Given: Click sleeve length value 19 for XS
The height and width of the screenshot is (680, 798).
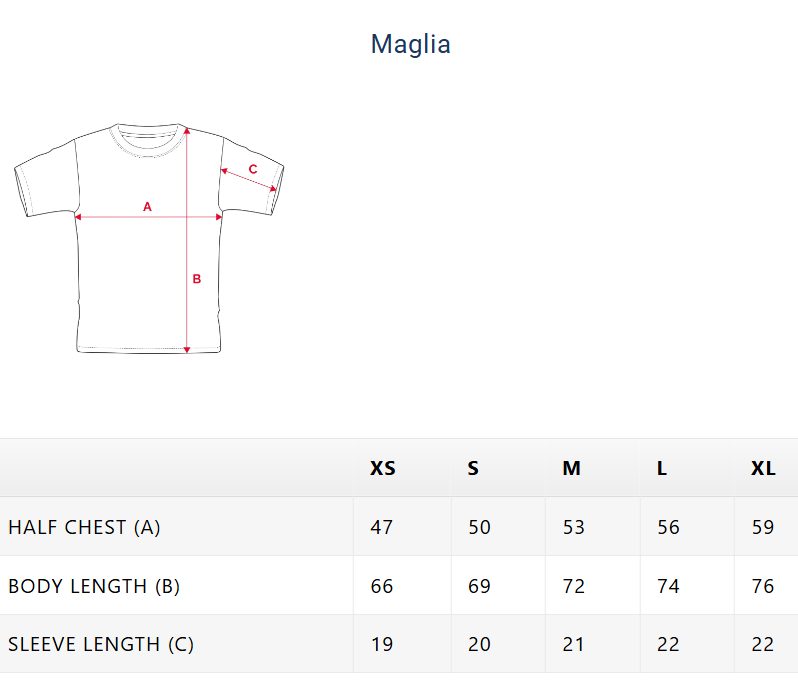Looking at the screenshot, I should coord(382,645).
